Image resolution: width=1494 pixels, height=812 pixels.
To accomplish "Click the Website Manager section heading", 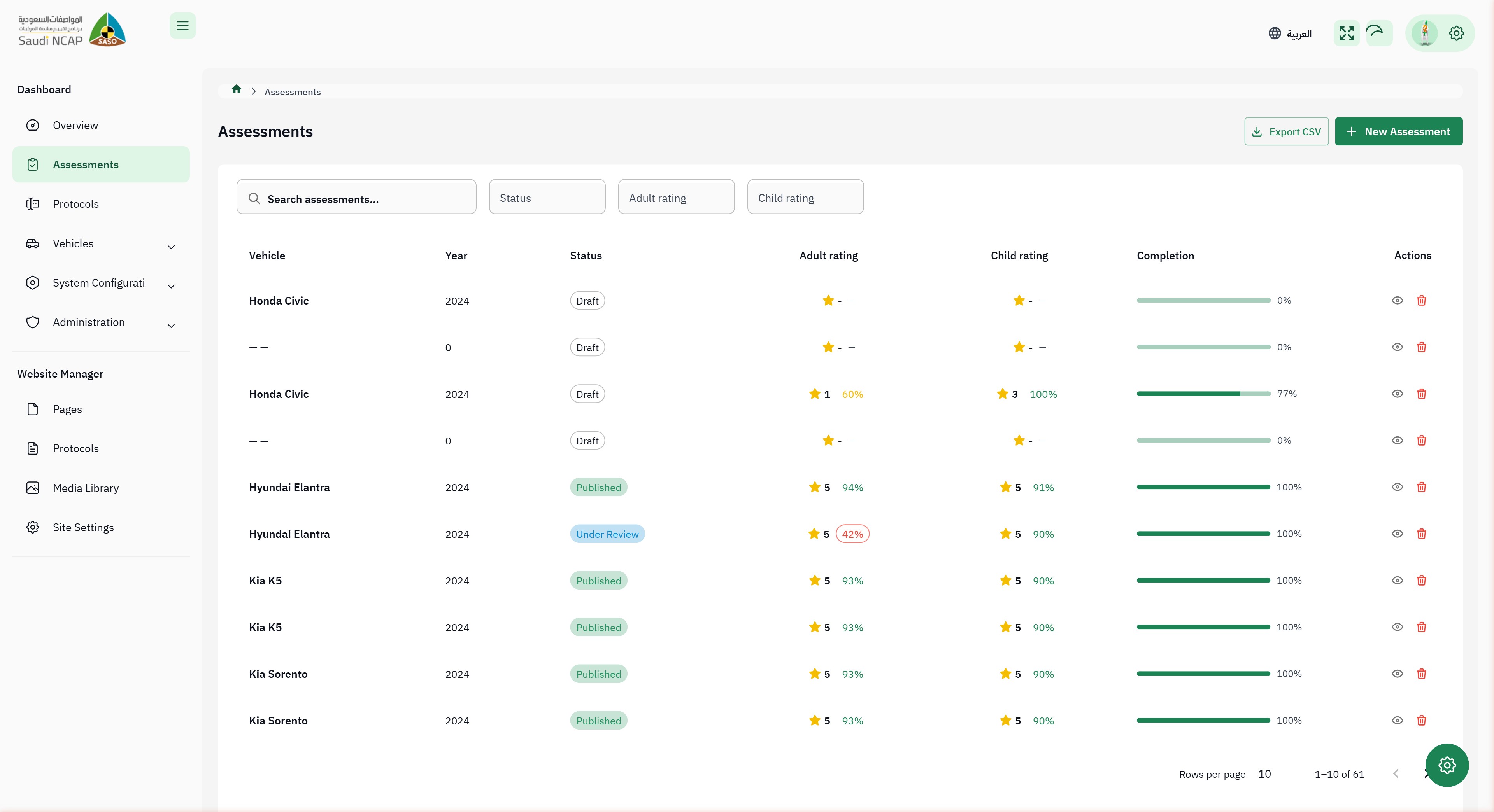I will 60,374.
